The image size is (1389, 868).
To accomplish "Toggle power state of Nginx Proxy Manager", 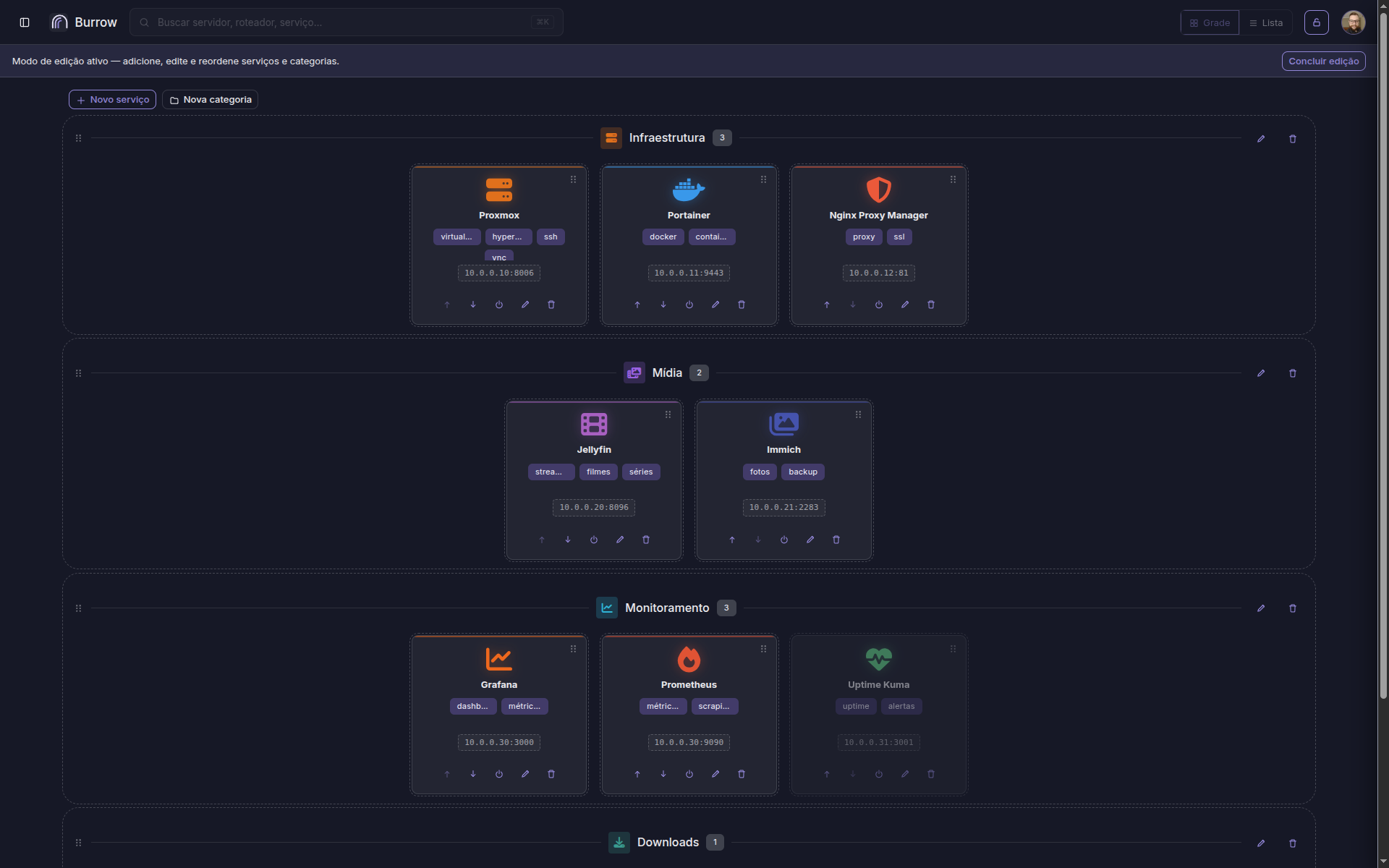I will (x=879, y=305).
